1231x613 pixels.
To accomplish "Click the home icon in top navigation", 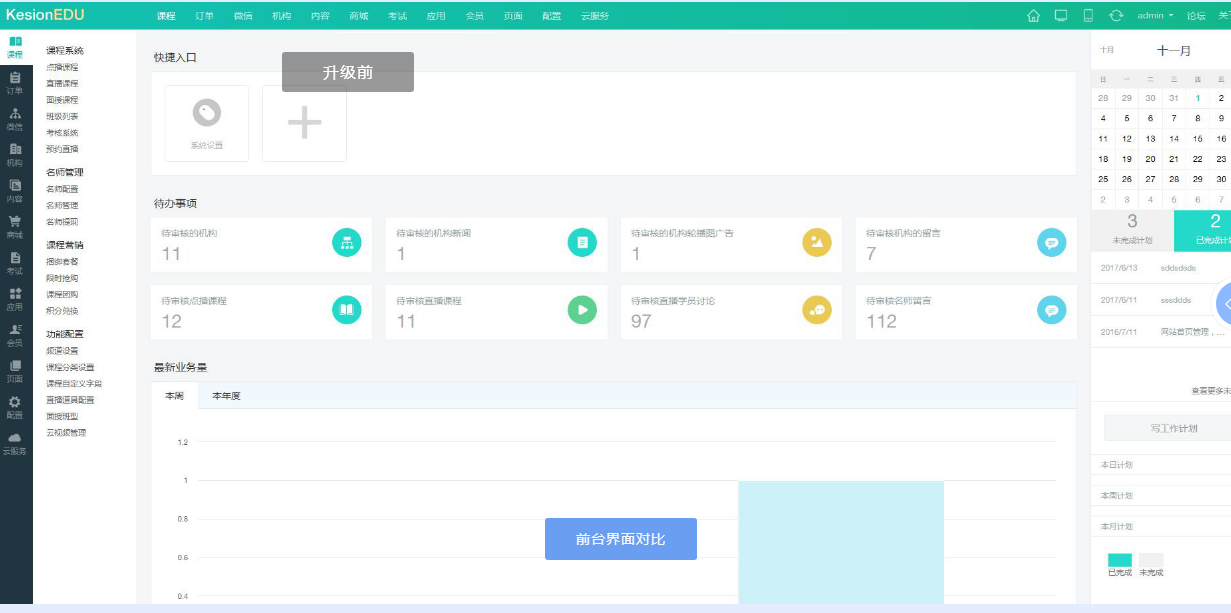I will 1036,15.
